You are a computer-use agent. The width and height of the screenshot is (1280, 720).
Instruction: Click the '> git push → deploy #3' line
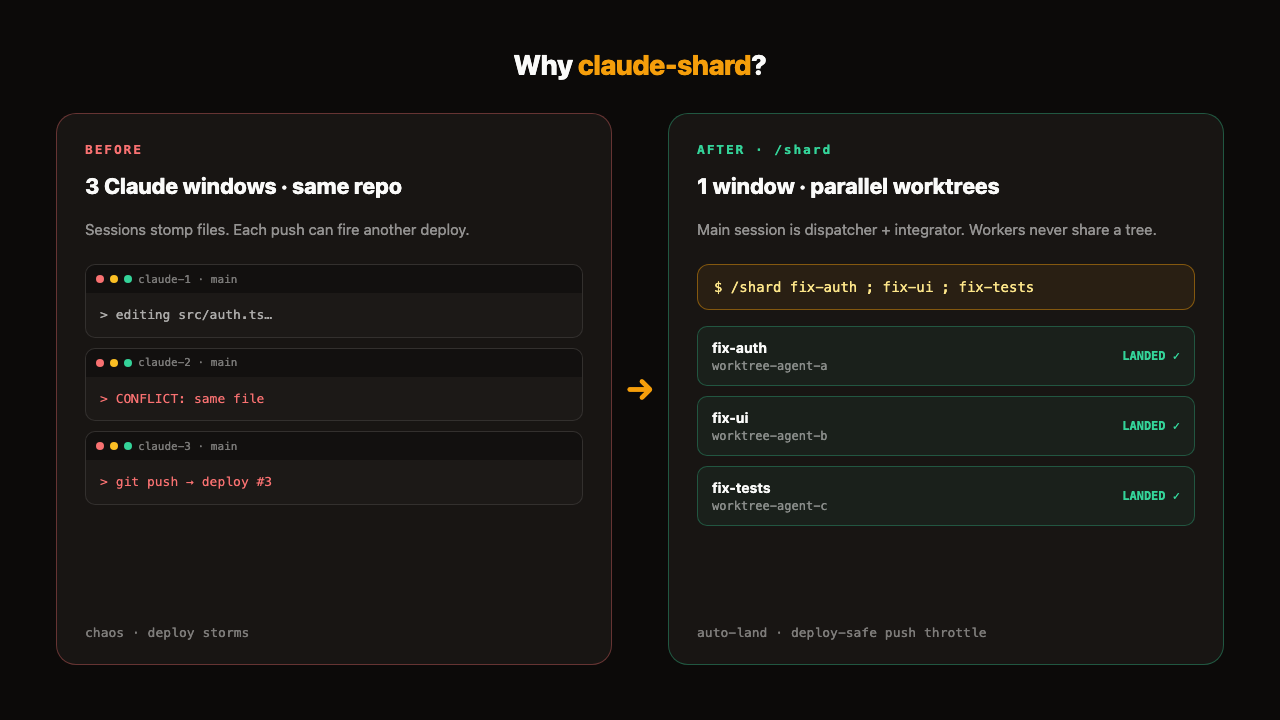186,482
